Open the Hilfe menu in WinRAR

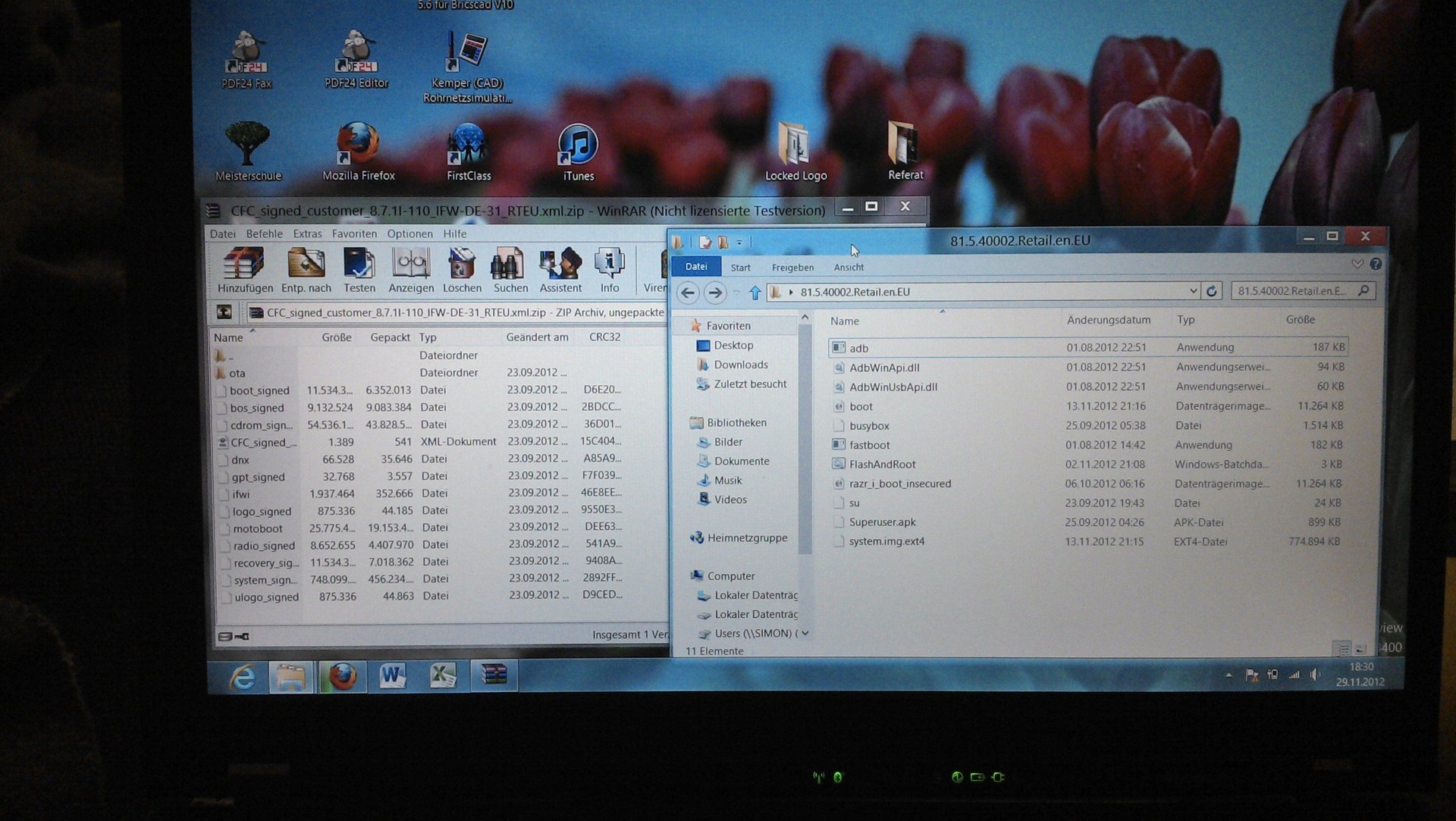pos(454,233)
